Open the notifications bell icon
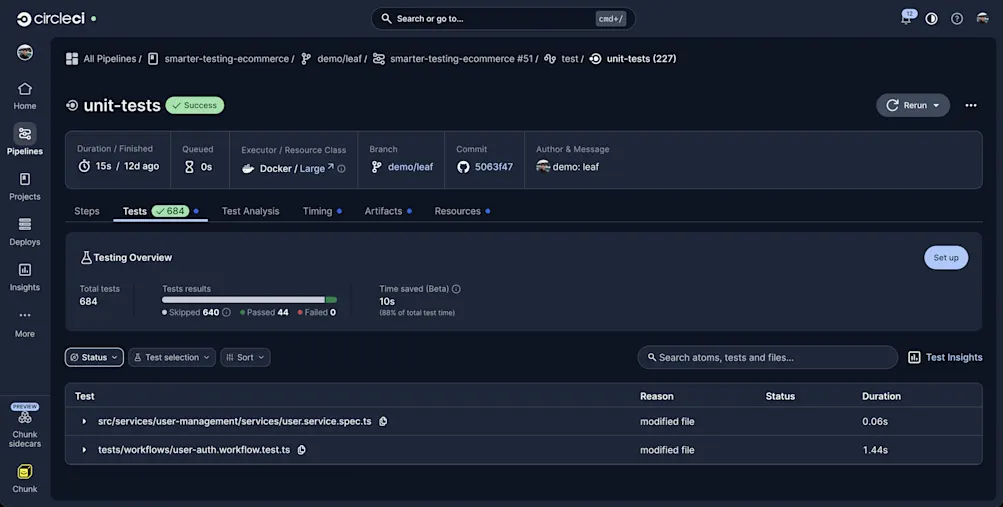1003x507 pixels. coord(906,18)
